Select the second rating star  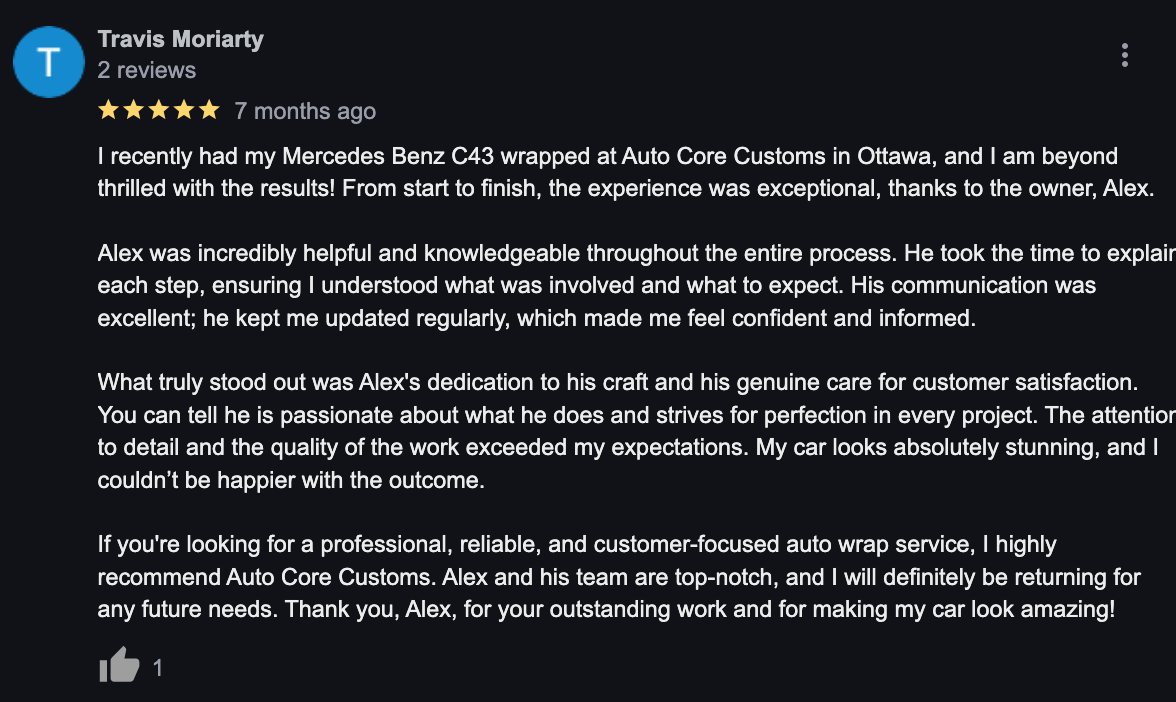point(134,110)
